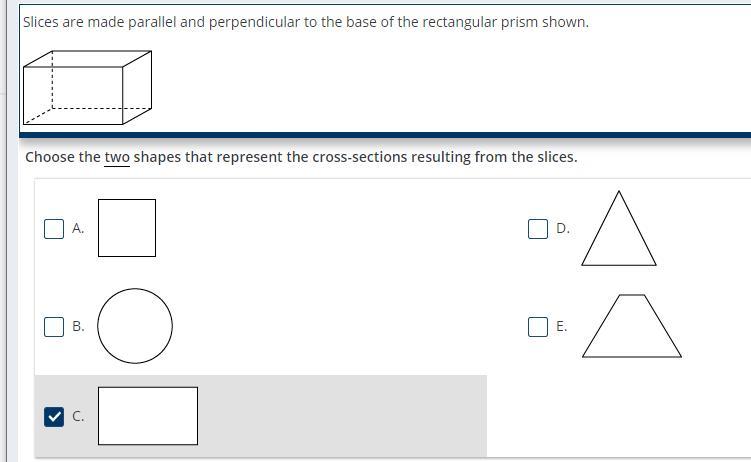Image resolution: width=751 pixels, height=462 pixels.
Task: Click the letter label 'B.'
Action: point(78,327)
